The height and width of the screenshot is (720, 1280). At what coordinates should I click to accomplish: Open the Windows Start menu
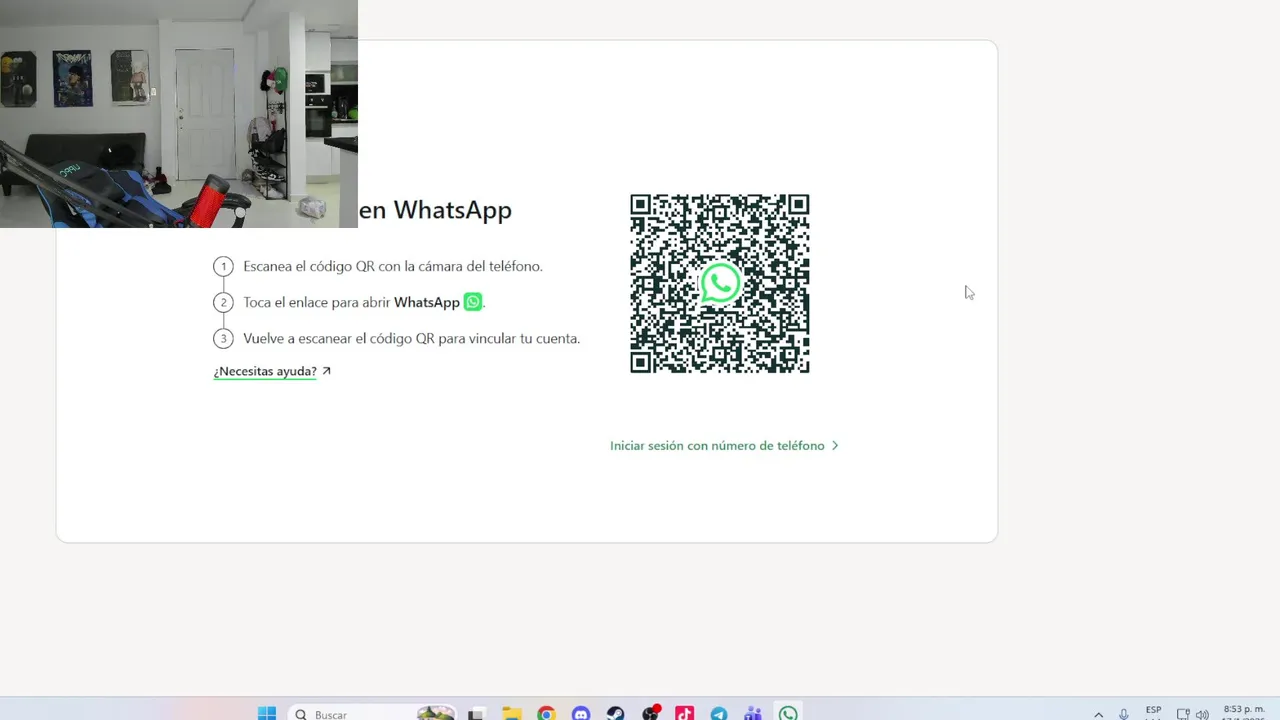pos(267,713)
